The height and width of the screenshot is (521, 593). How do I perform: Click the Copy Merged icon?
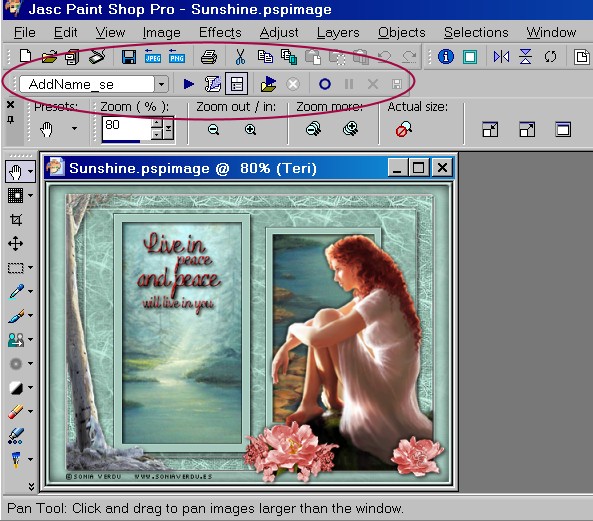point(289,57)
